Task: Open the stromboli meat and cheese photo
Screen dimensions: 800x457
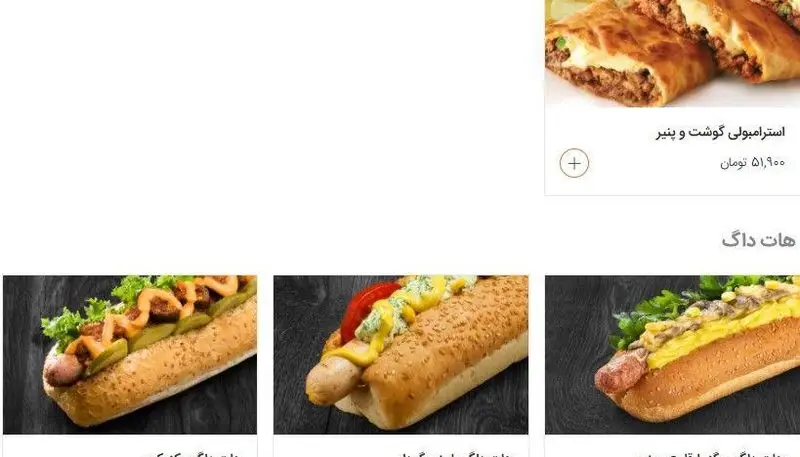Action: pos(672,53)
